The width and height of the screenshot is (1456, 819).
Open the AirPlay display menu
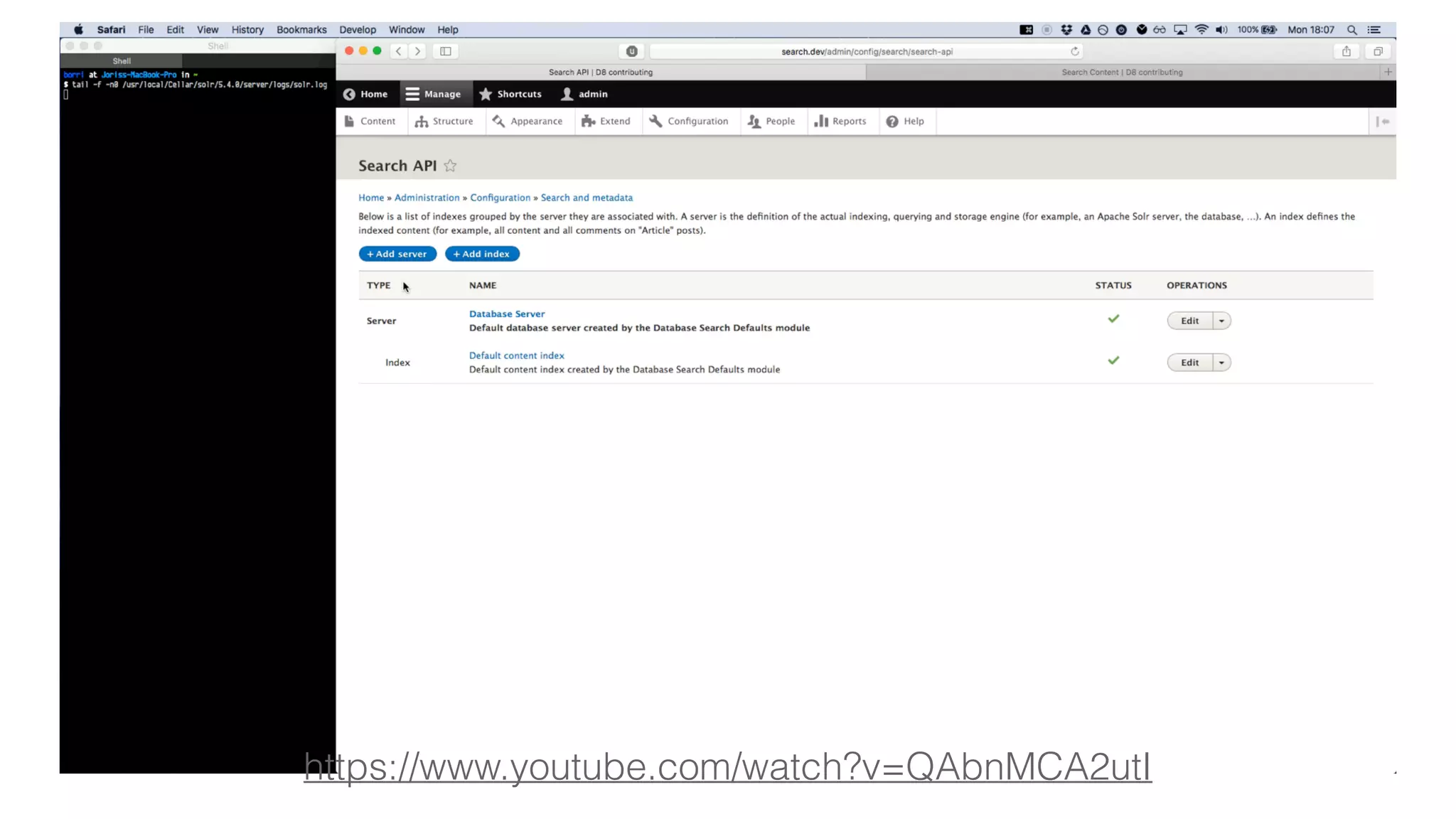click(x=1180, y=30)
